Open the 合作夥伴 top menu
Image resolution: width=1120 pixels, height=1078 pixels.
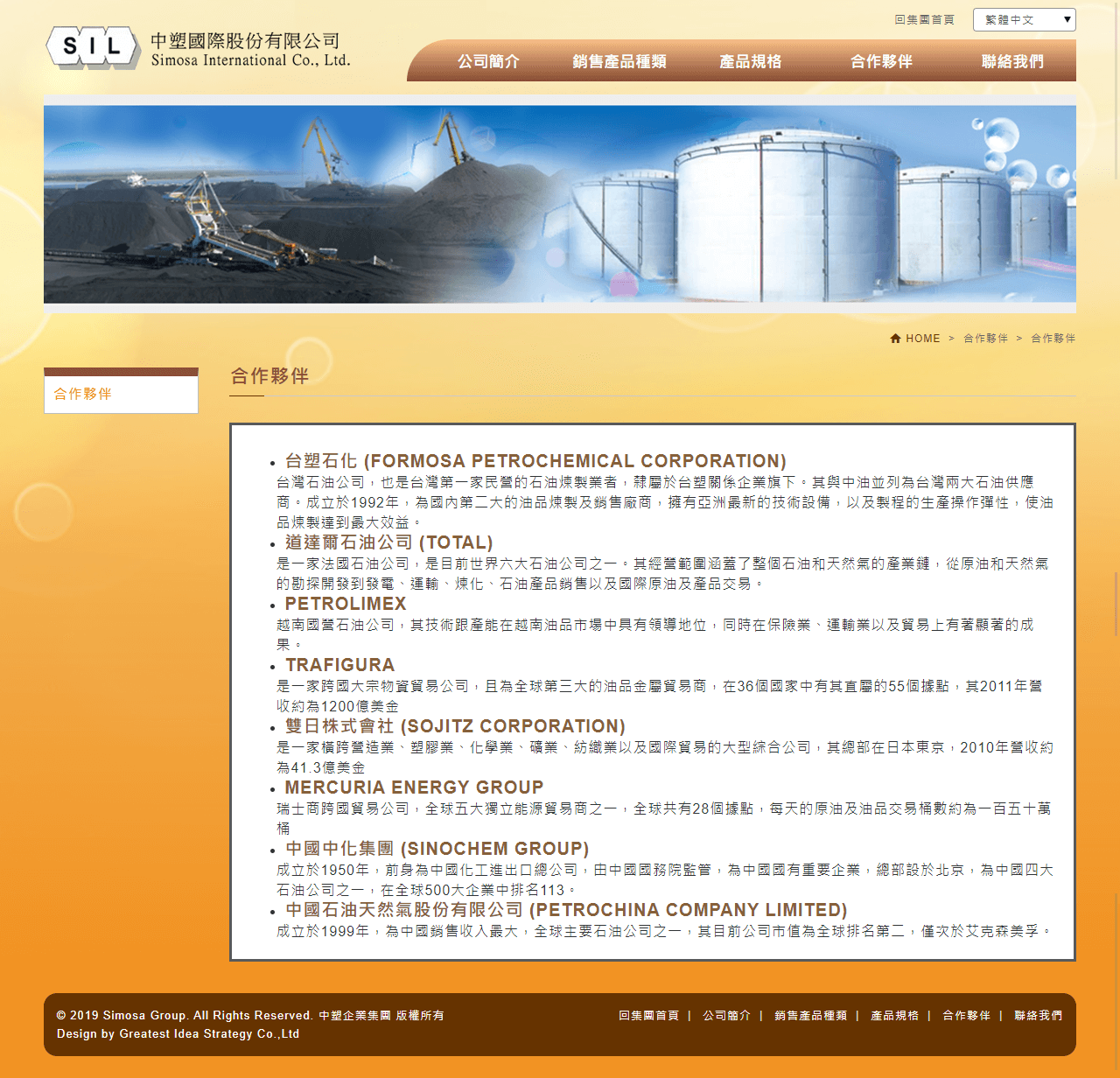(x=882, y=61)
